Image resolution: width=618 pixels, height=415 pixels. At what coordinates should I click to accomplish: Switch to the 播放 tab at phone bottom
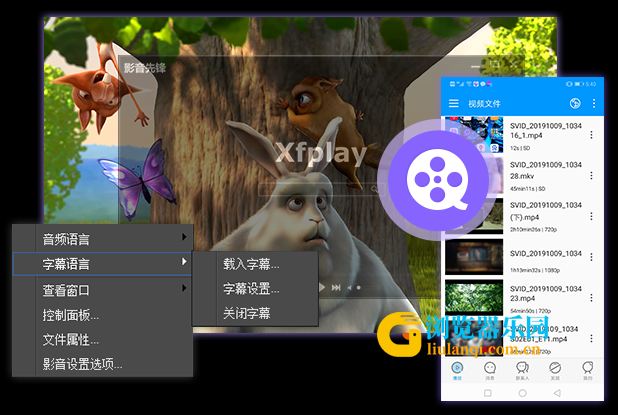click(457, 370)
